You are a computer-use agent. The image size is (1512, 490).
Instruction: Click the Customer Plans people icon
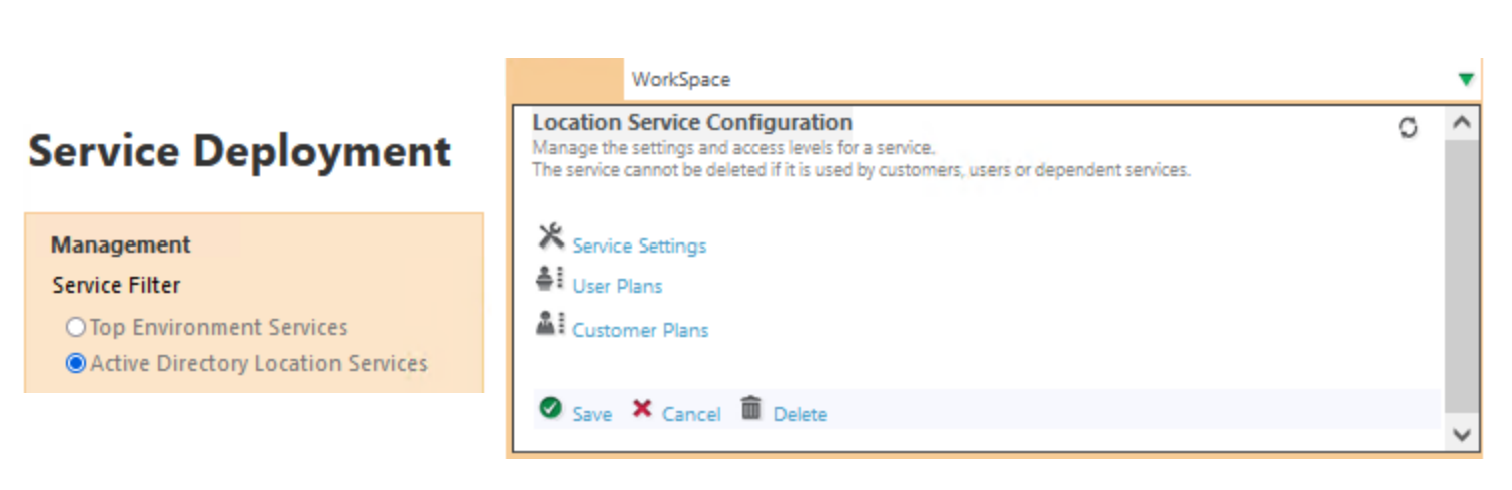(x=550, y=323)
